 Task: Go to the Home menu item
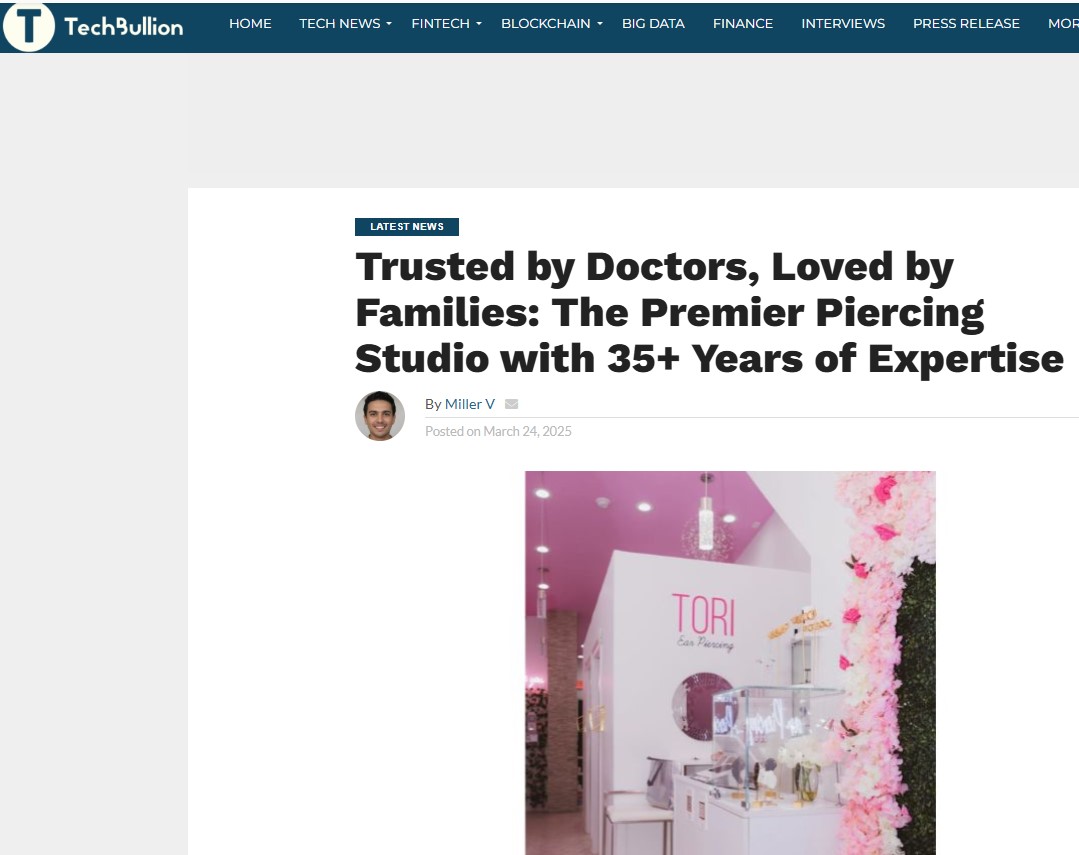pyautogui.click(x=250, y=23)
